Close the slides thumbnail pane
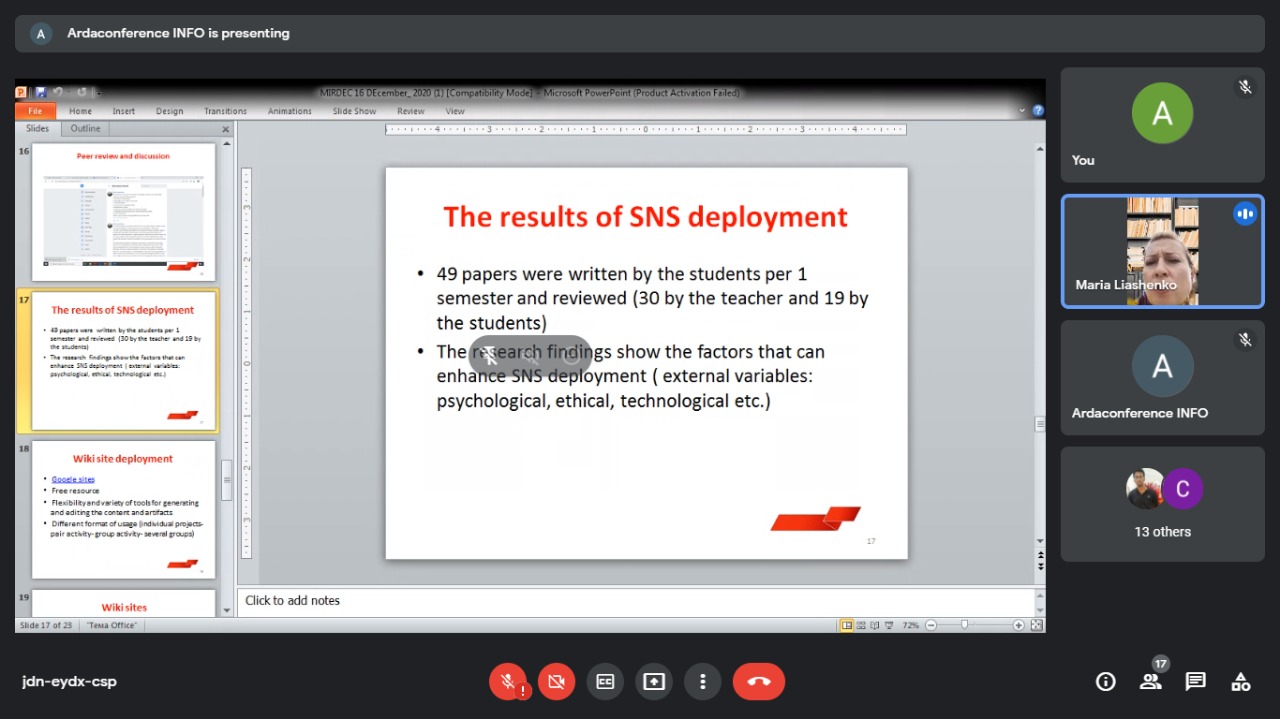The width and height of the screenshot is (1280, 719). tap(225, 129)
